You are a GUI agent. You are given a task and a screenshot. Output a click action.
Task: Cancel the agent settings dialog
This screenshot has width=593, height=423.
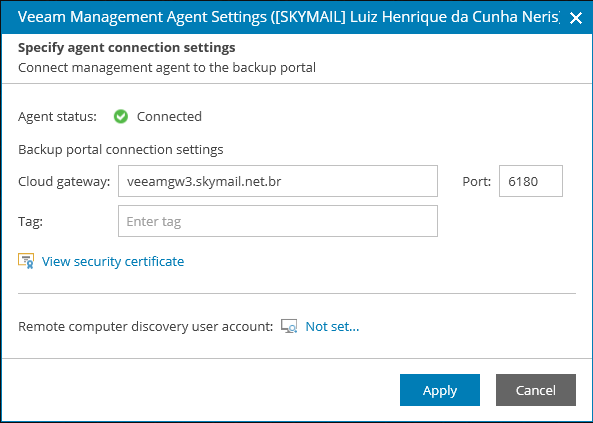click(536, 390)
